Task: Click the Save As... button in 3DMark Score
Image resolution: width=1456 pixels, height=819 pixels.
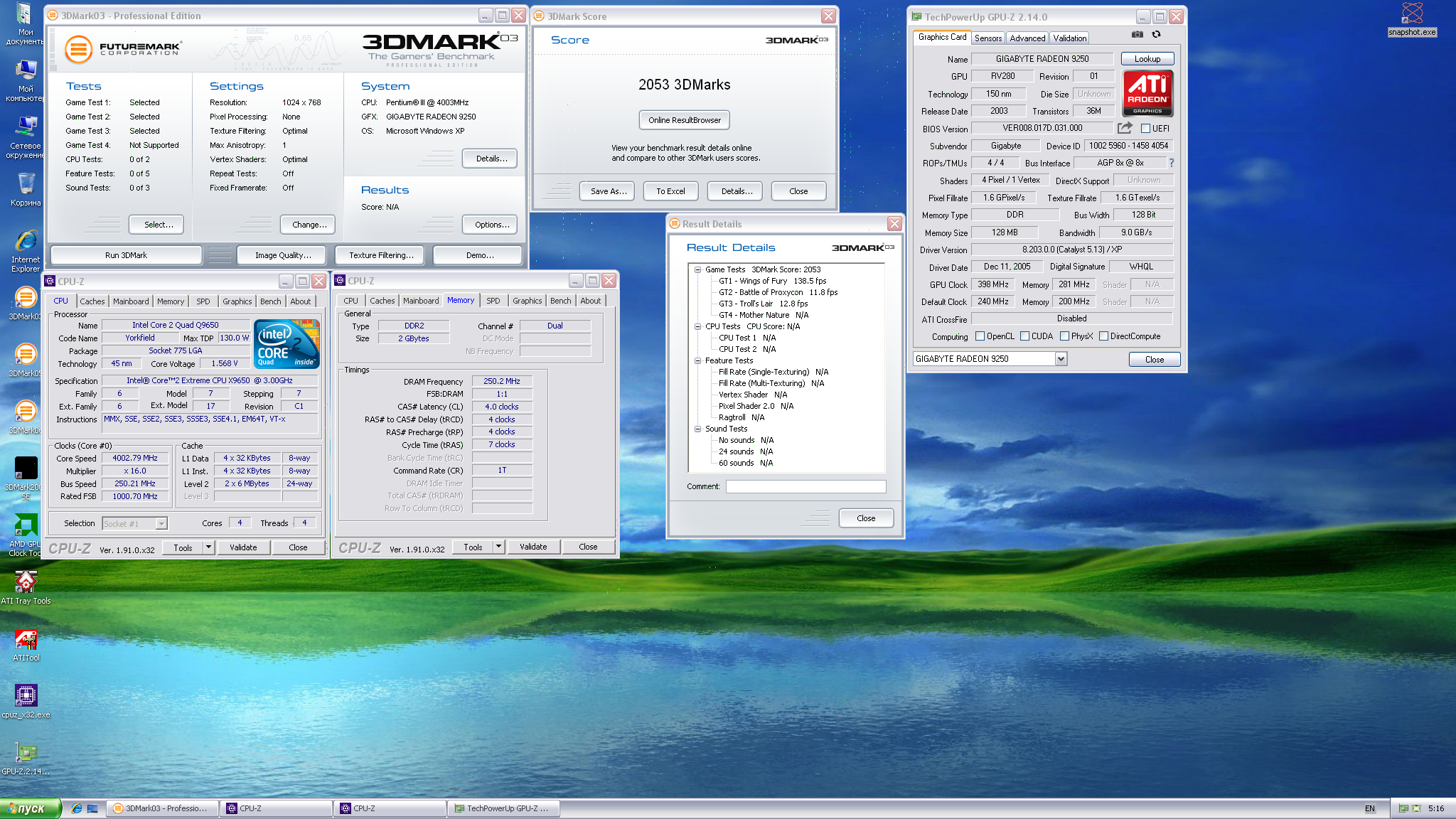Action: [x=609, y=191]
